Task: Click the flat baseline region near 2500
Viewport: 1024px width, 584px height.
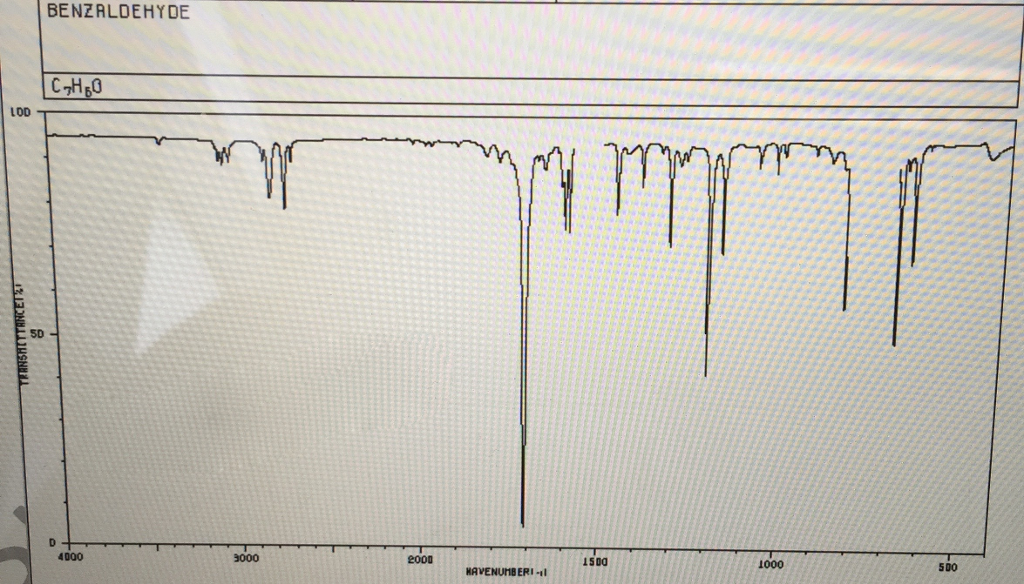Action: pyautogui.click(x=335, y=140)
